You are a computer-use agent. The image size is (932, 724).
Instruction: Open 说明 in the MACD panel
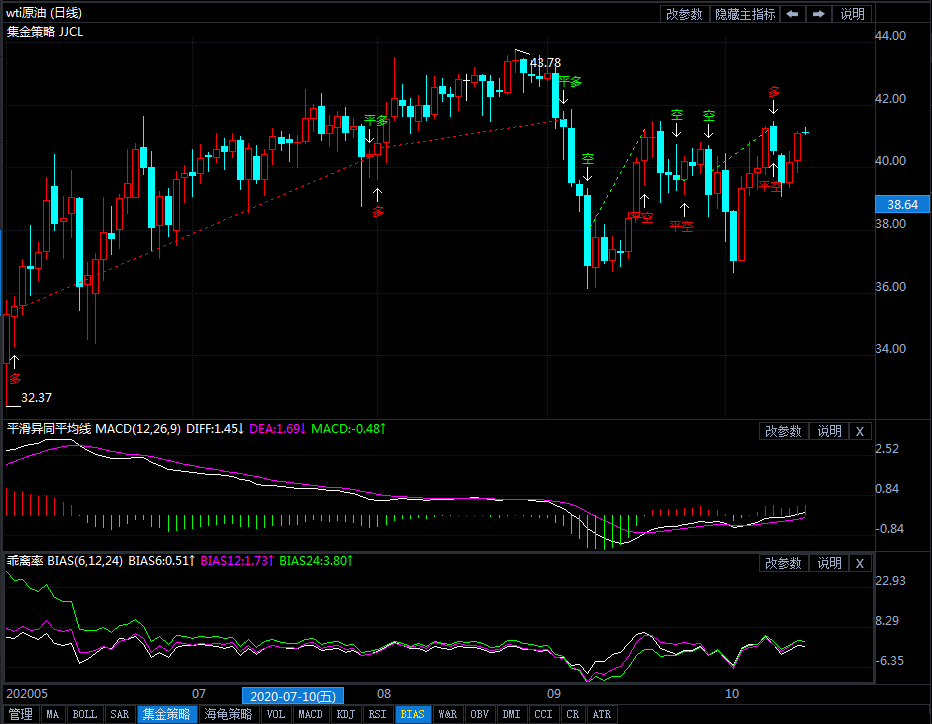[829, 431]
